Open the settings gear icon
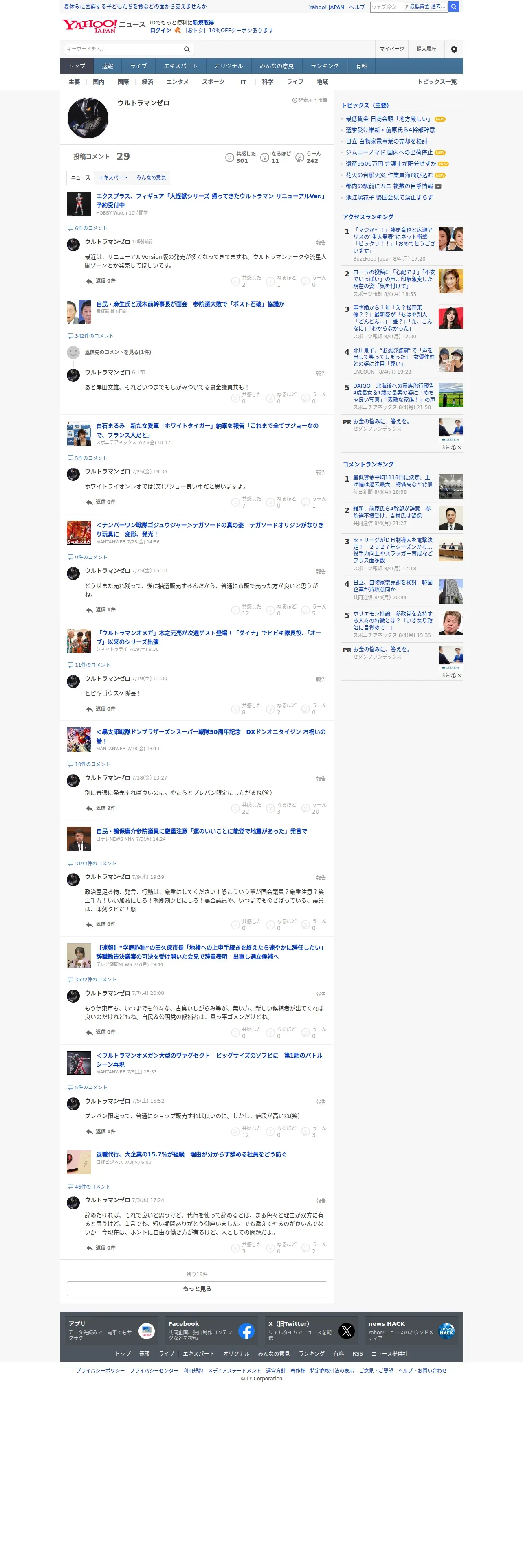523x1568 pixels. point(454,49)
